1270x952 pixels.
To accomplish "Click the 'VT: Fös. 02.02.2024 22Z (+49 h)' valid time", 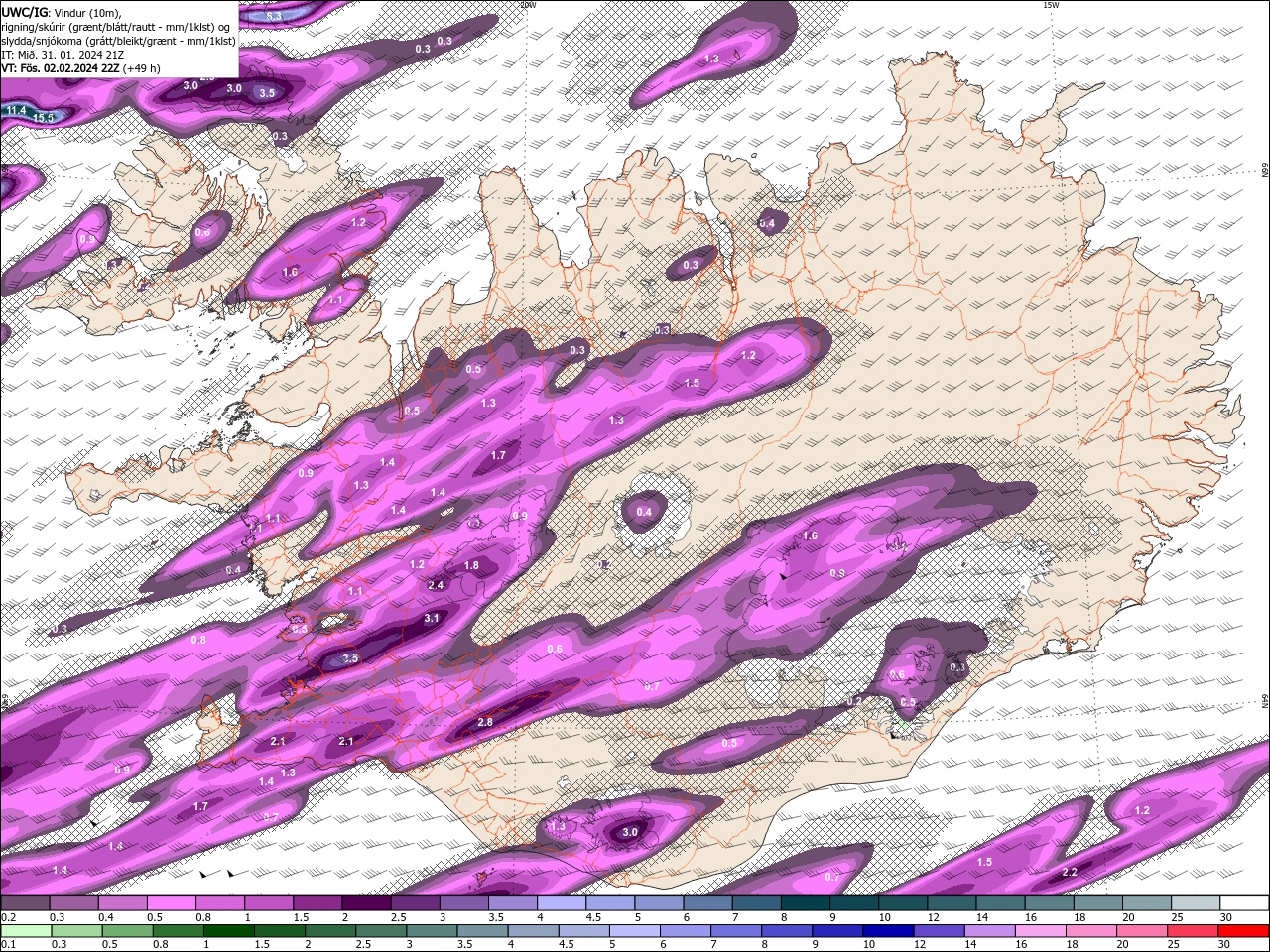I will pos(81,68).
